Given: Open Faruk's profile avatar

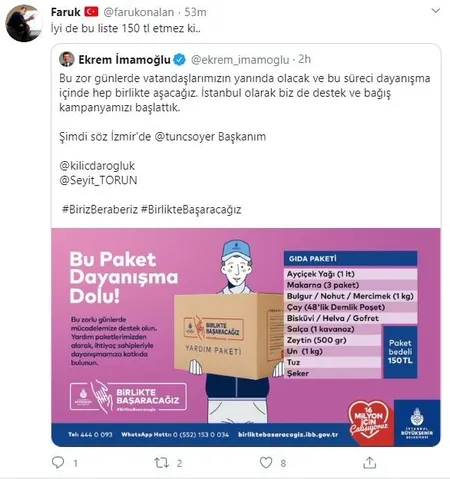Looking at the screenshot, I should [x=24, y=23].
